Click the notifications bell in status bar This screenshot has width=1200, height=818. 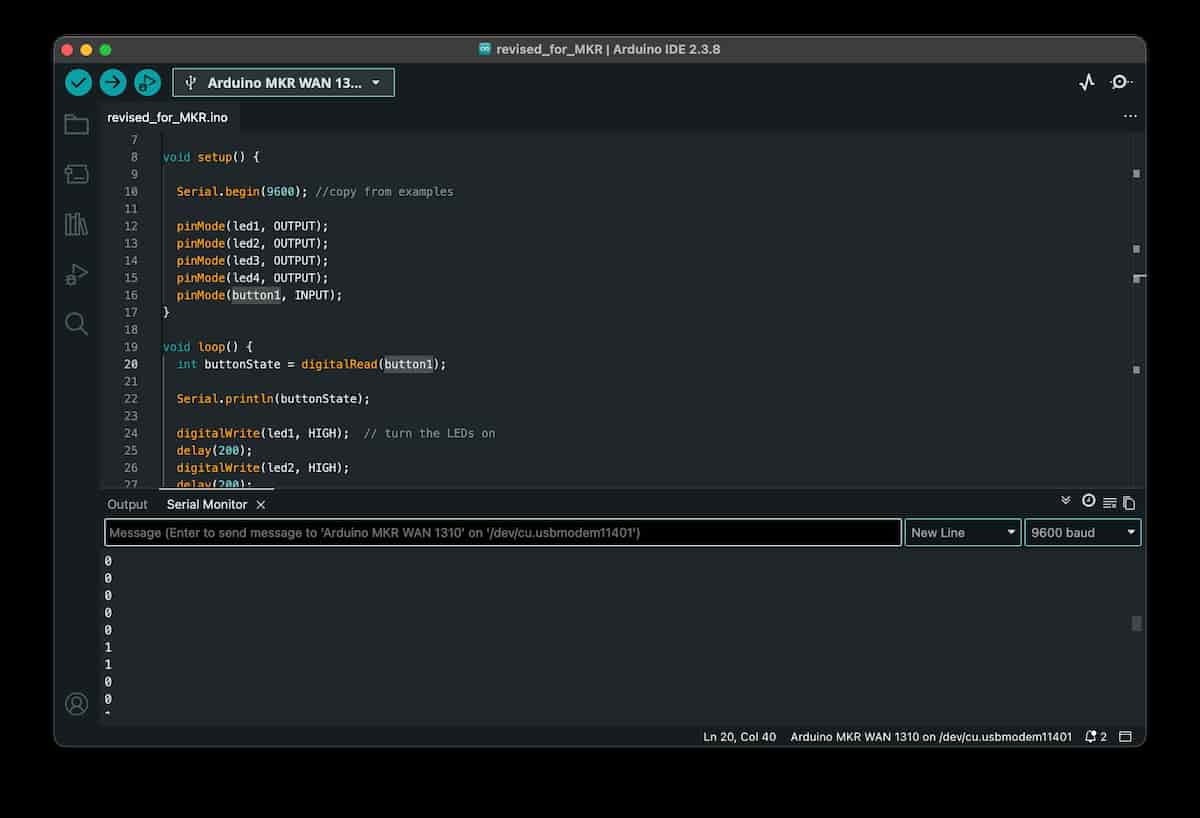click(1091, 737)
